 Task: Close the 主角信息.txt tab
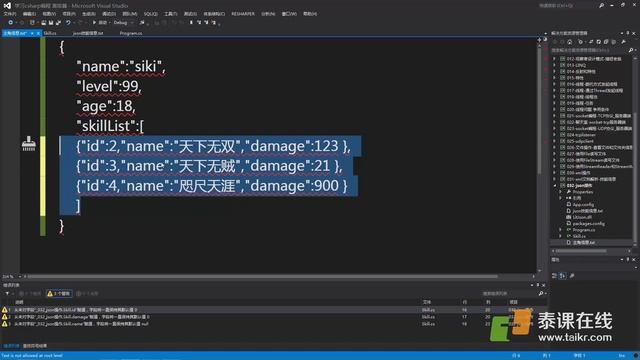pos(38,33)
